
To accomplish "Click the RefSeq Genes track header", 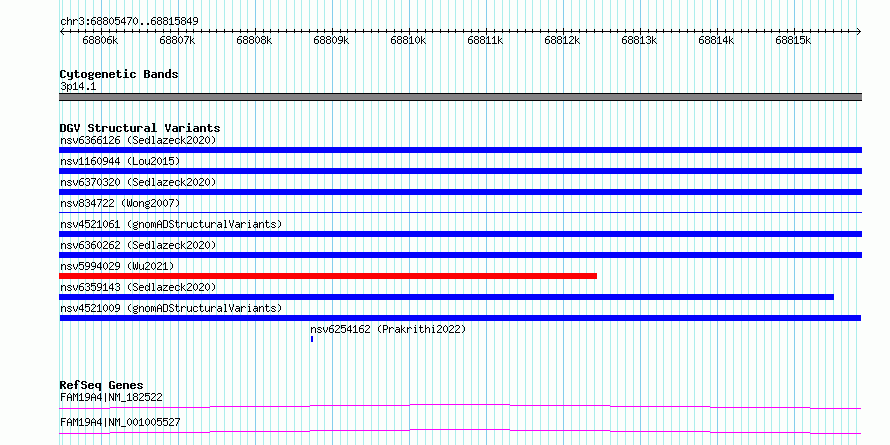I will tap(101, 386).
